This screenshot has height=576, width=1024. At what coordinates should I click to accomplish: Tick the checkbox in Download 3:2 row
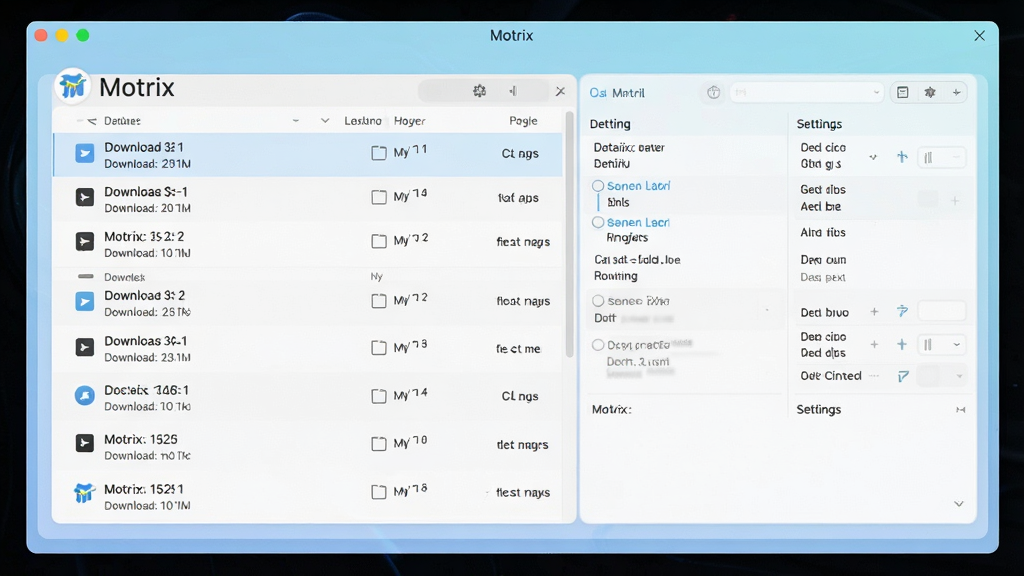coord(379,300)
